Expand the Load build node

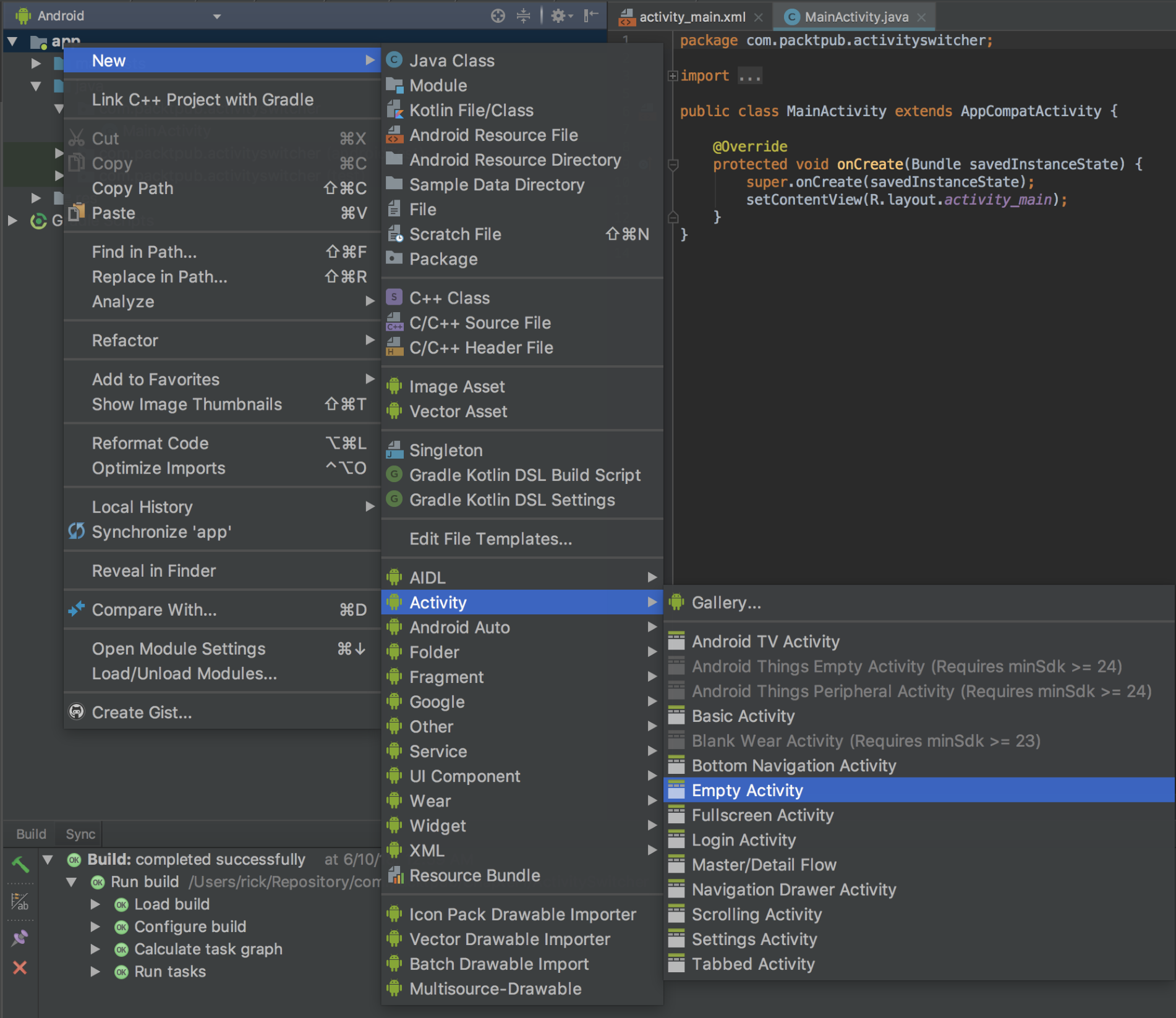coord(95,904)
